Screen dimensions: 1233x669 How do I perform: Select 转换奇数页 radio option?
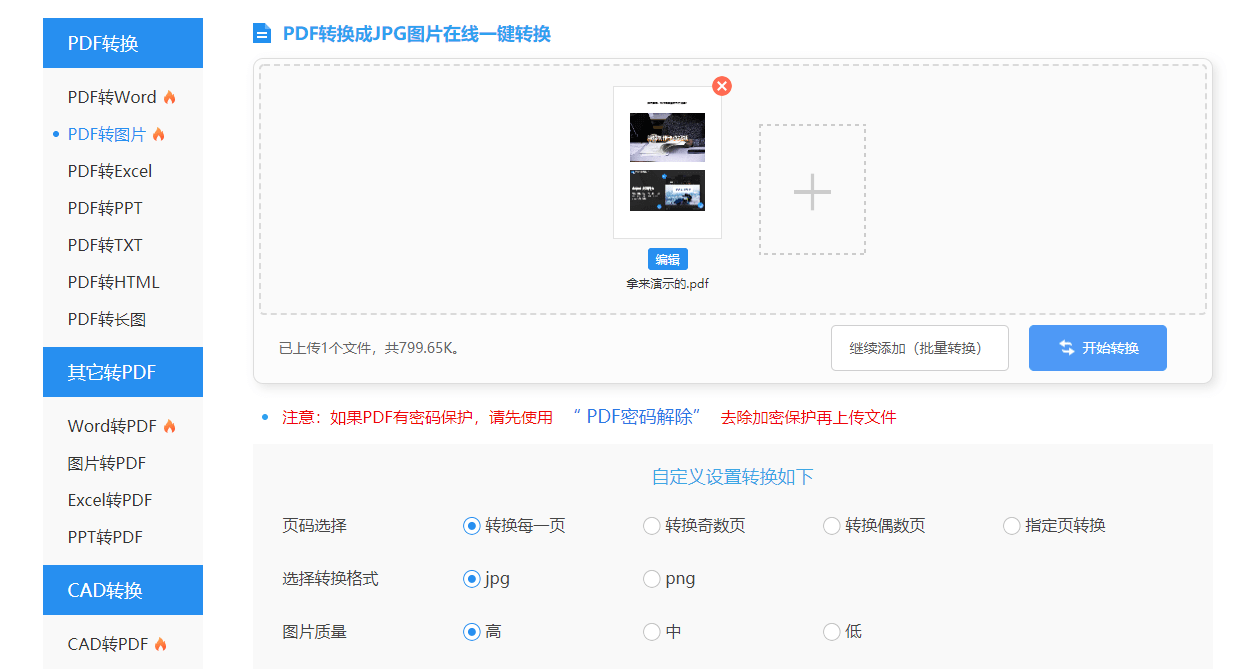click(651, 525)
